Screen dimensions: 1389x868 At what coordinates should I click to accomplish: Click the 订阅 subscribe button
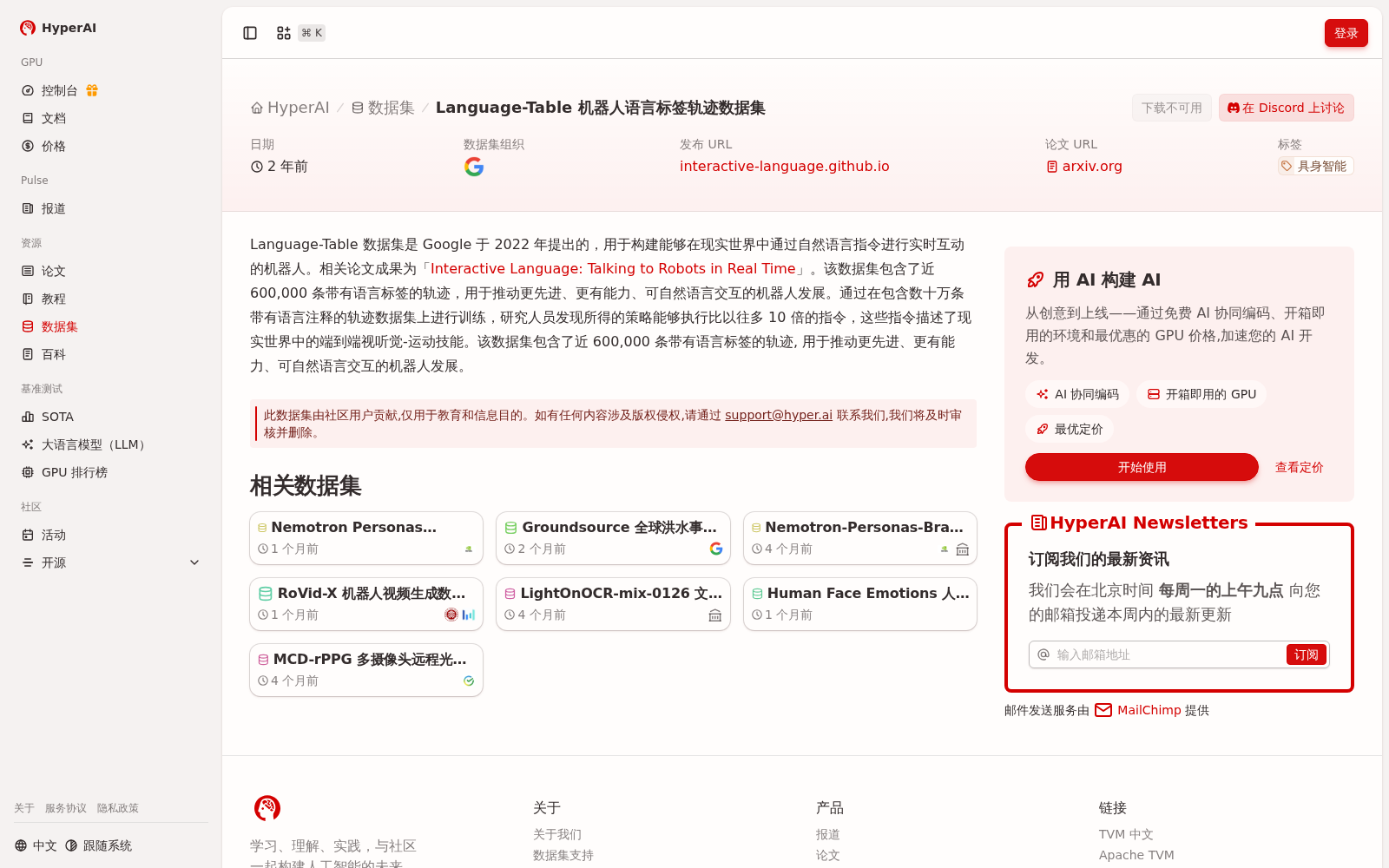point(1307,654)
